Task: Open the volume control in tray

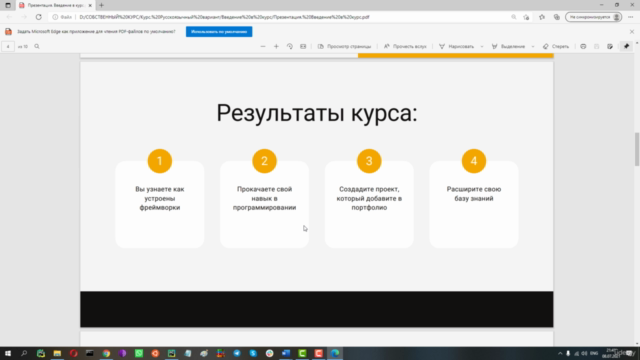Action: pyautogui.click(x=584, y=353)
